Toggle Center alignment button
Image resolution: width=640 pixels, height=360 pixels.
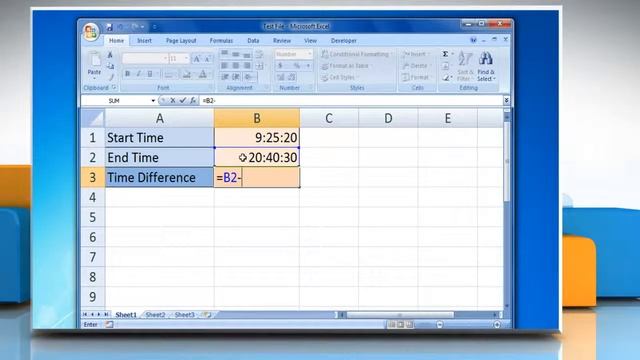coord(236,66)
